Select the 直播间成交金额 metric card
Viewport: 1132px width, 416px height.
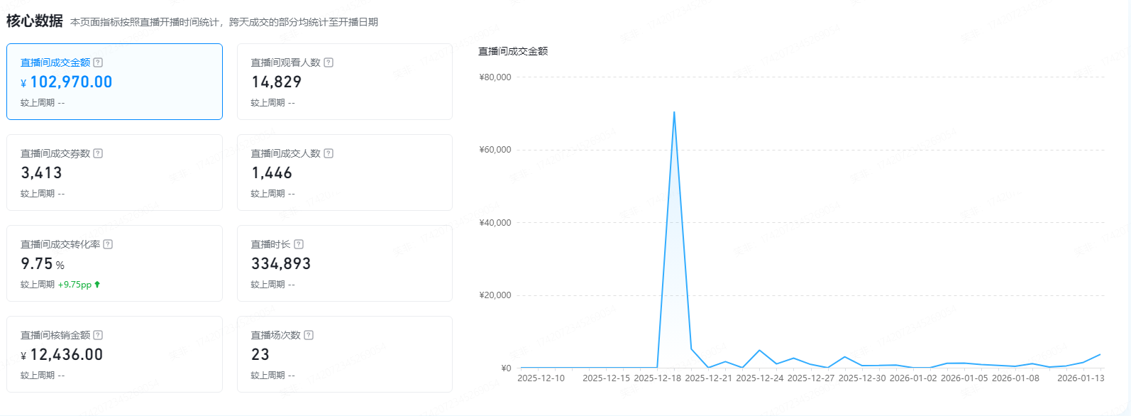114,82
